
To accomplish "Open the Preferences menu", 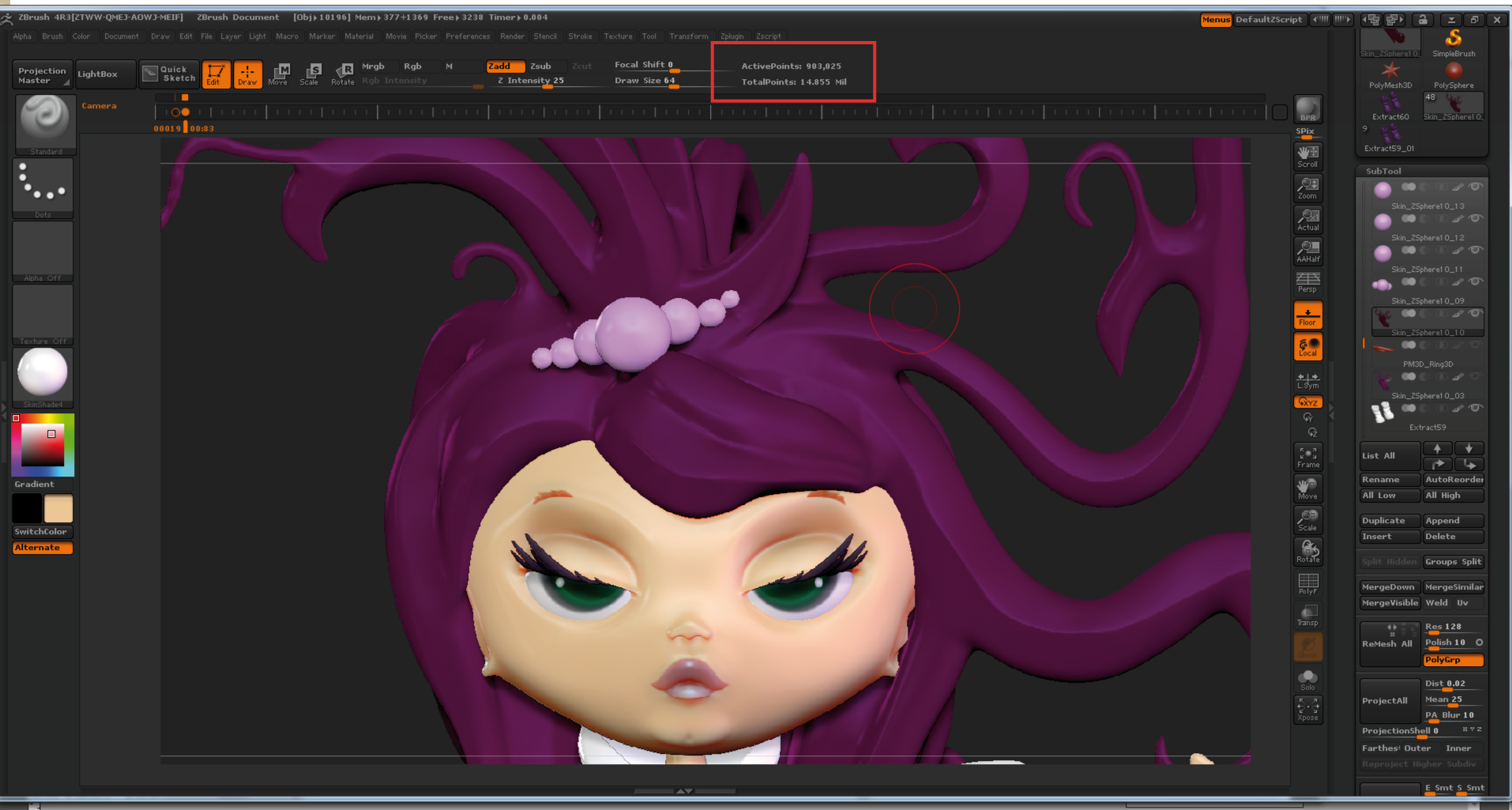I will [468, 36].
